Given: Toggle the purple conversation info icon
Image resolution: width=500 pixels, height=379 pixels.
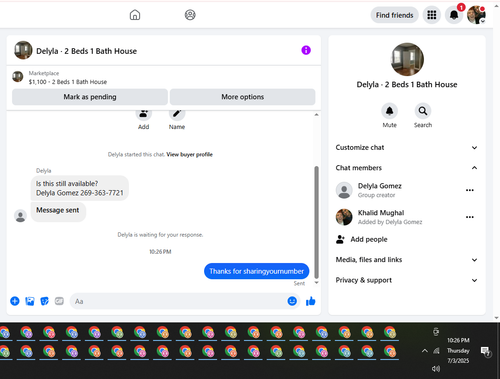Looking at the screenshot, I should pos(306,50).
